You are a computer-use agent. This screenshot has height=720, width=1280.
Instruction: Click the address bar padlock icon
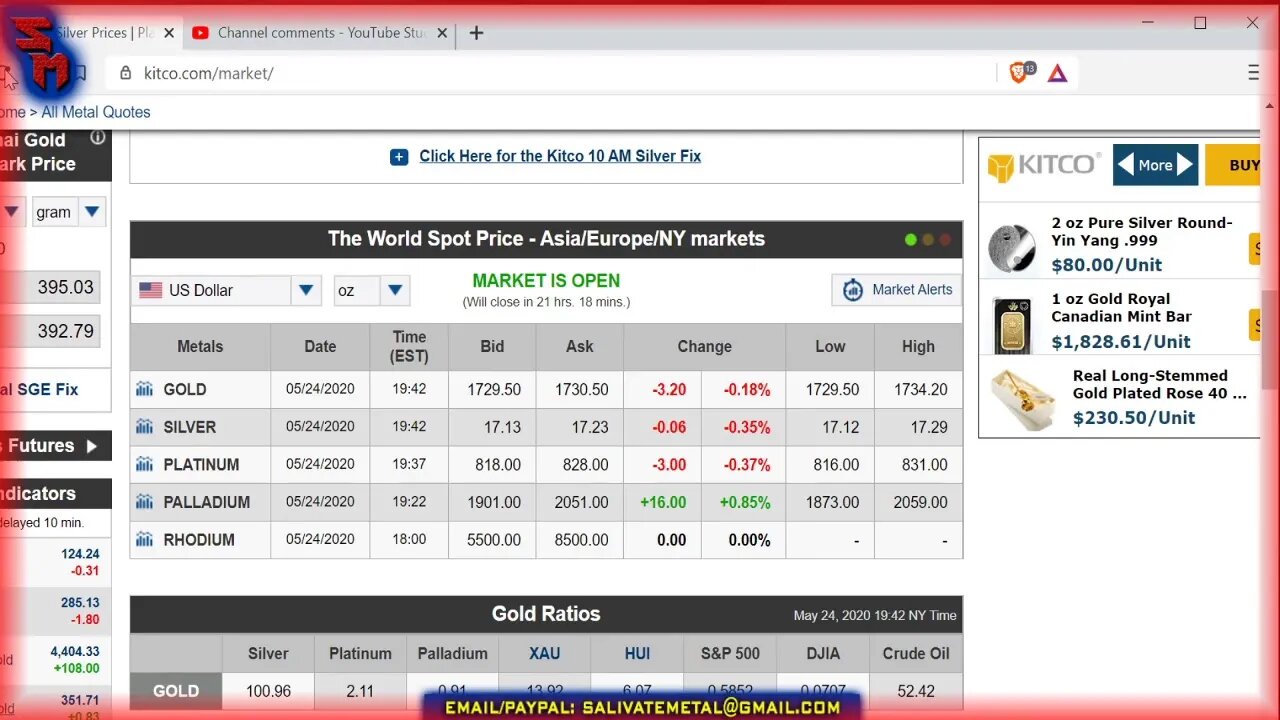(x=126, y=73)
